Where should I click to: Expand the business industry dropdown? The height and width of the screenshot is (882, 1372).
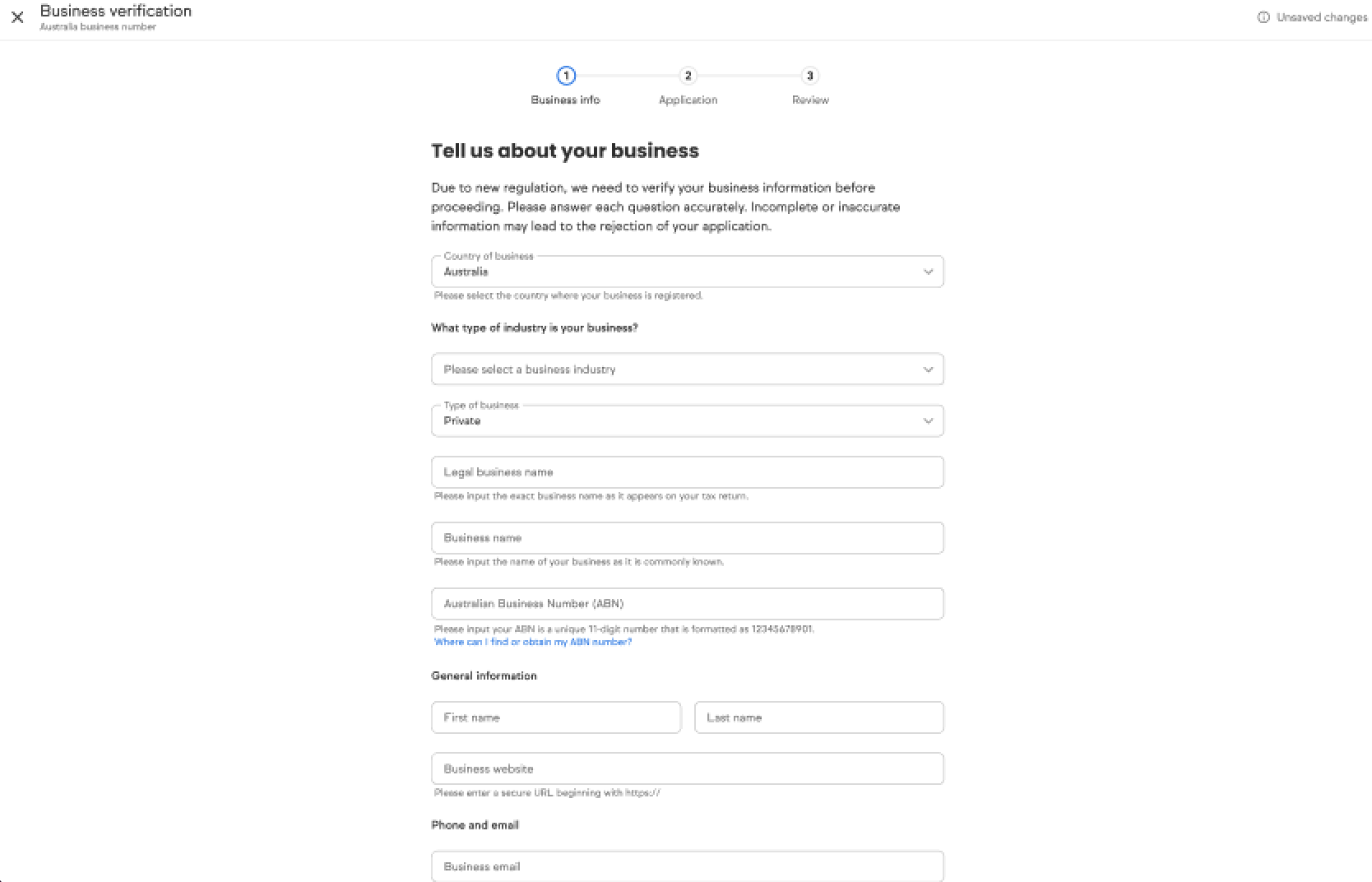tap(674, 369)
